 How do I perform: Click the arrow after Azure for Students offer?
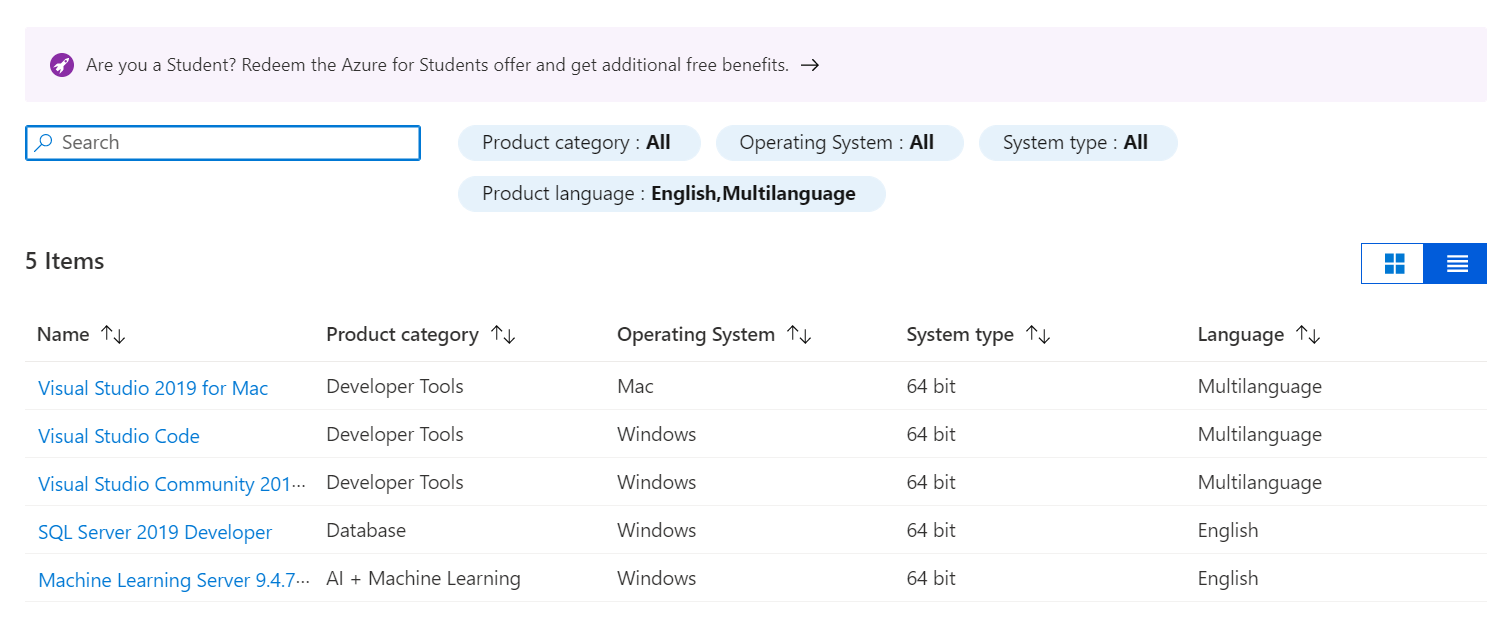810,65
